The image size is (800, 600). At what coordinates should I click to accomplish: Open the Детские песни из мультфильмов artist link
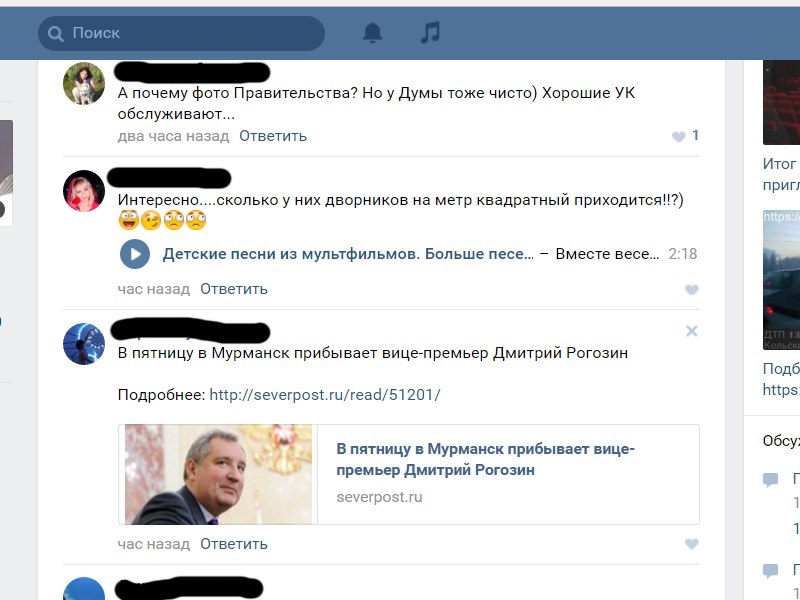point(348,254)
